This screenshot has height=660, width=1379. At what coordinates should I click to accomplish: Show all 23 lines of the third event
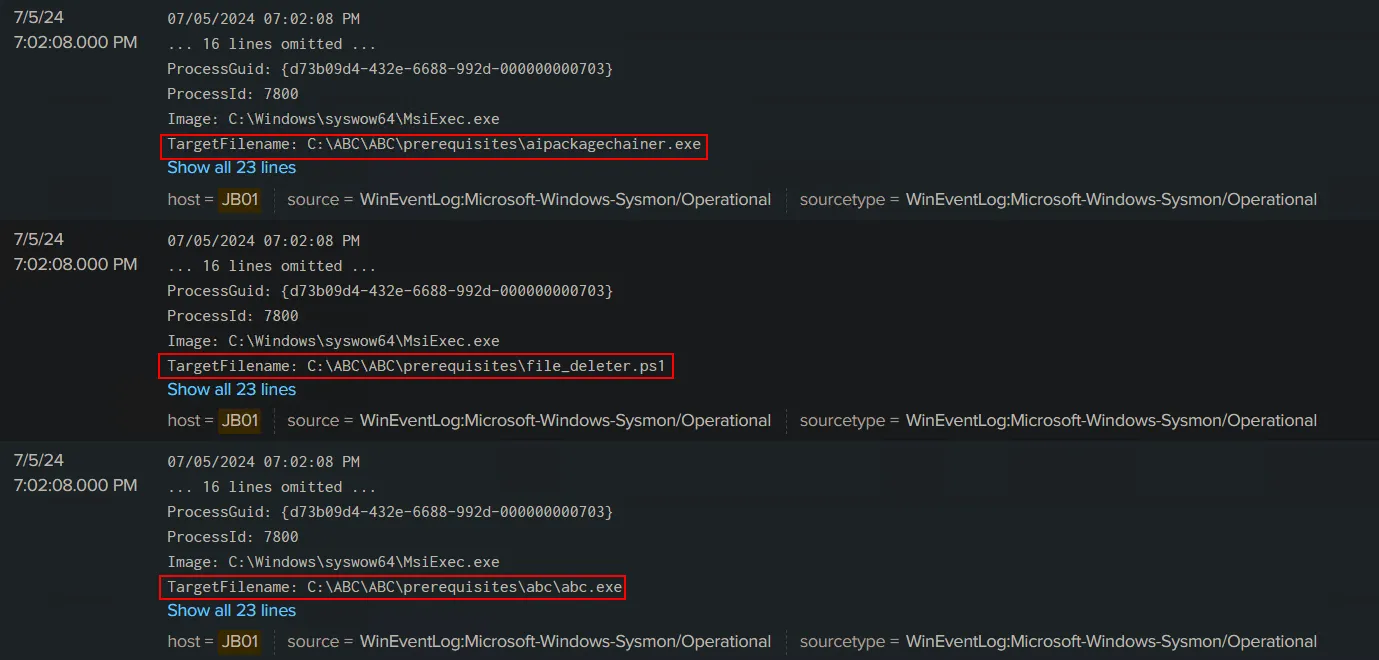[231, 610]
